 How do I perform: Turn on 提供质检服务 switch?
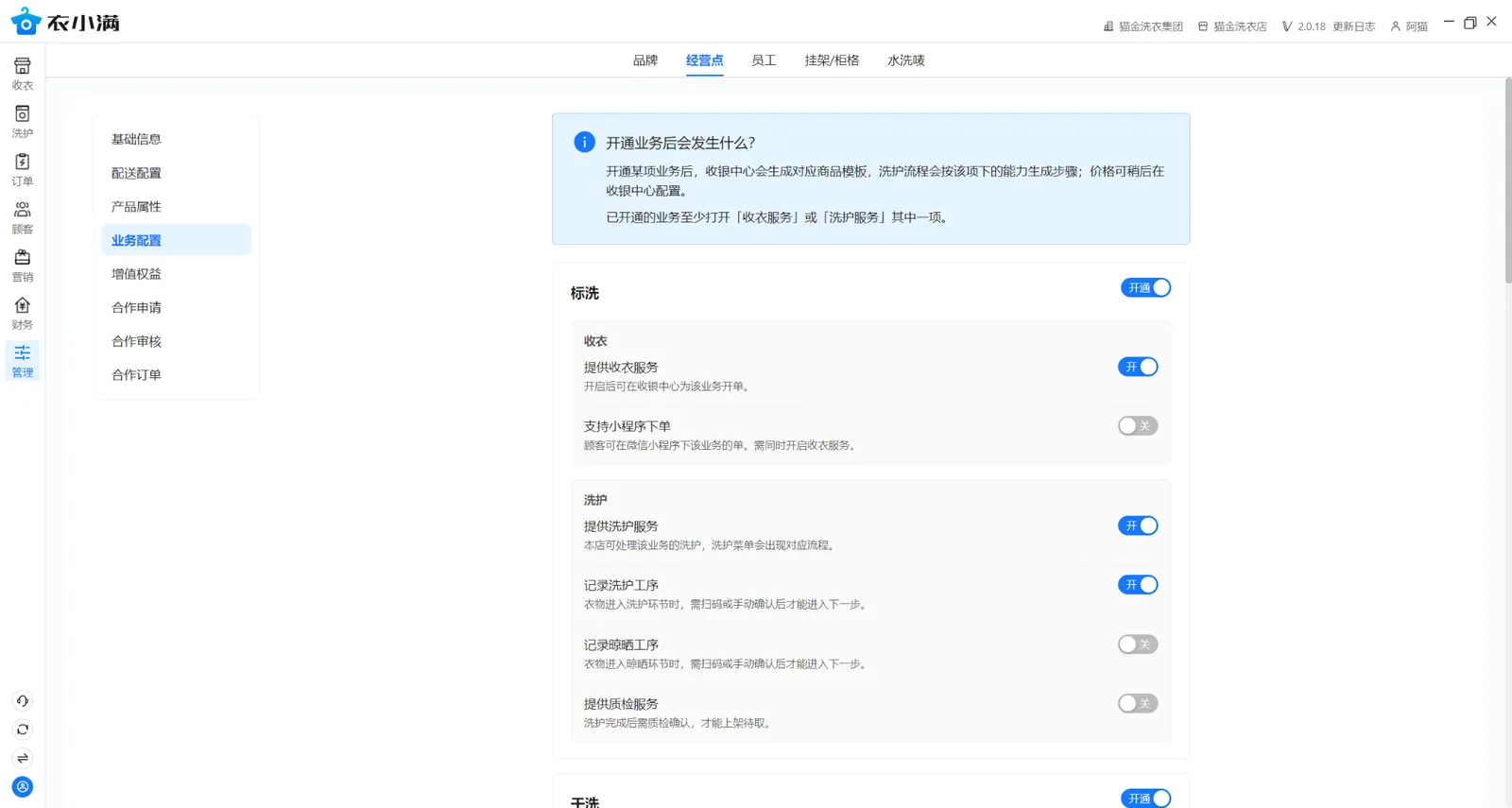(1138, 703)
